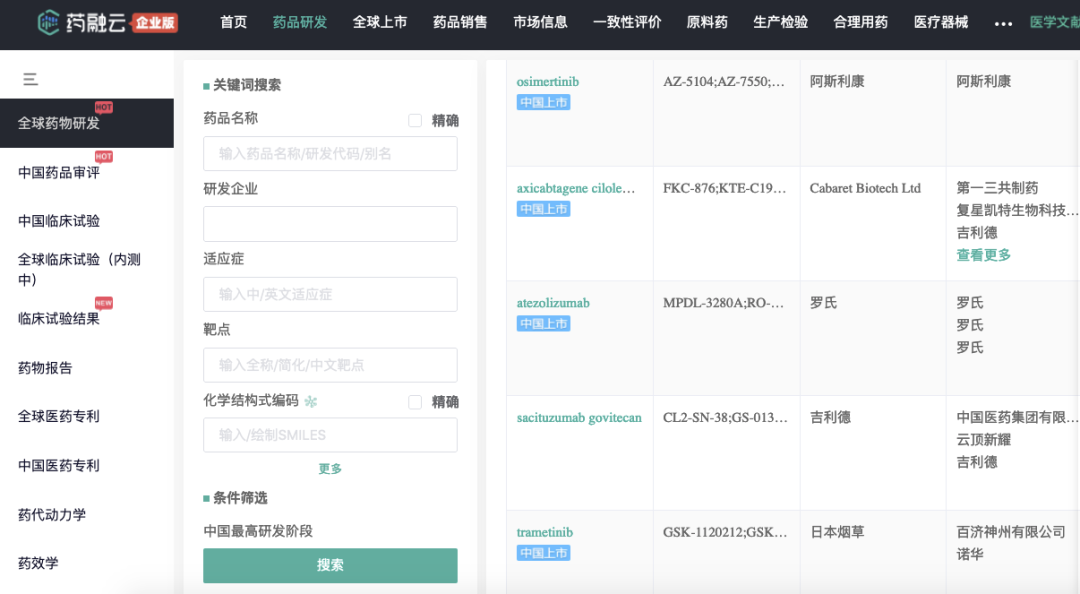Image resolution: width=1080 pixels, height=594 pixels.
Task: Enable 精确 checkbox for 药品名称
Action: pyautogui.click(x=415, y=121)
